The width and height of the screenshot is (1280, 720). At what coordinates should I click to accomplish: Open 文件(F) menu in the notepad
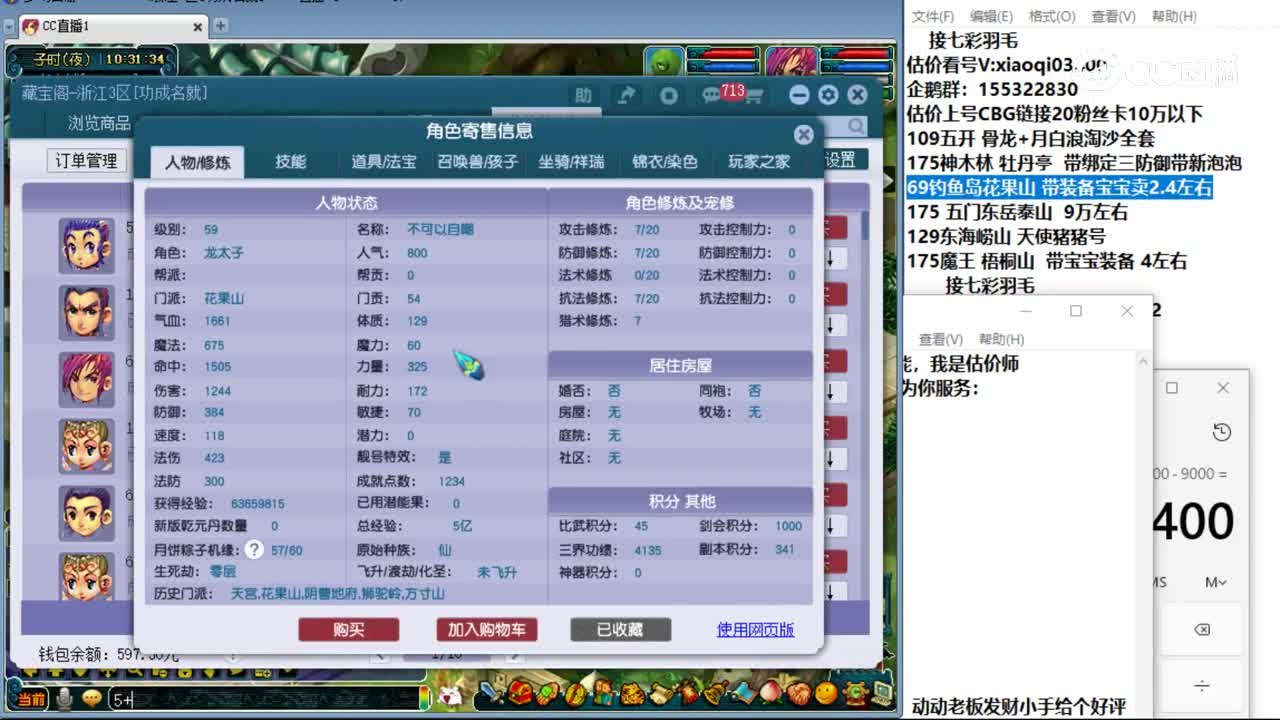pos(932,16)
